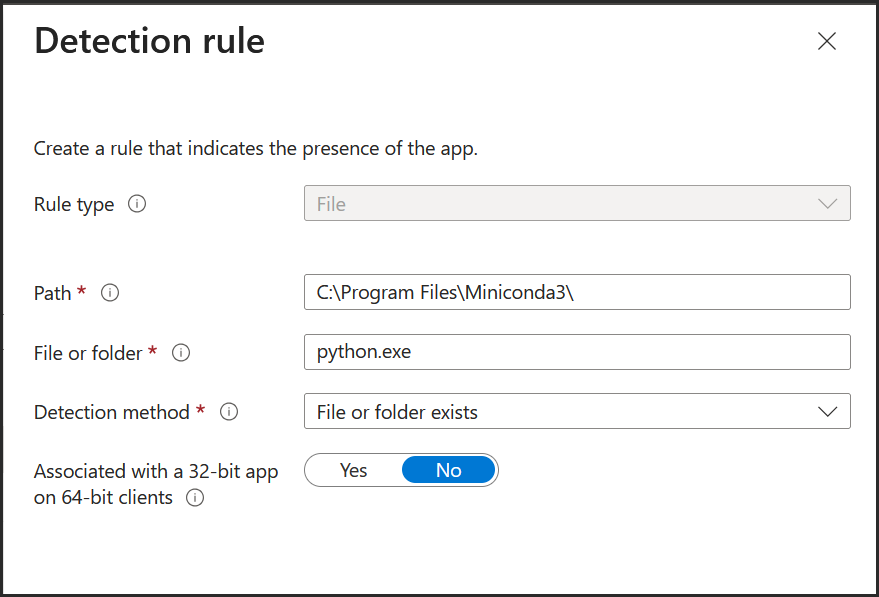Toggle the 32-bit association setting
The image size is (879, 597).
(x=401, y=470)
